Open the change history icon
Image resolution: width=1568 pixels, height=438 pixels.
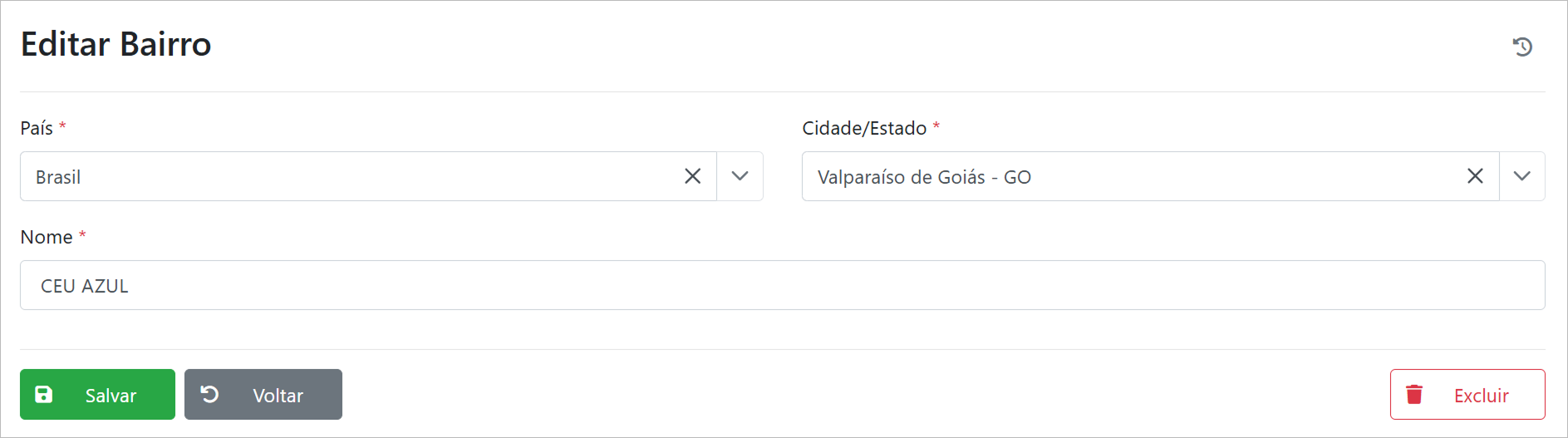coord(1522,47)
